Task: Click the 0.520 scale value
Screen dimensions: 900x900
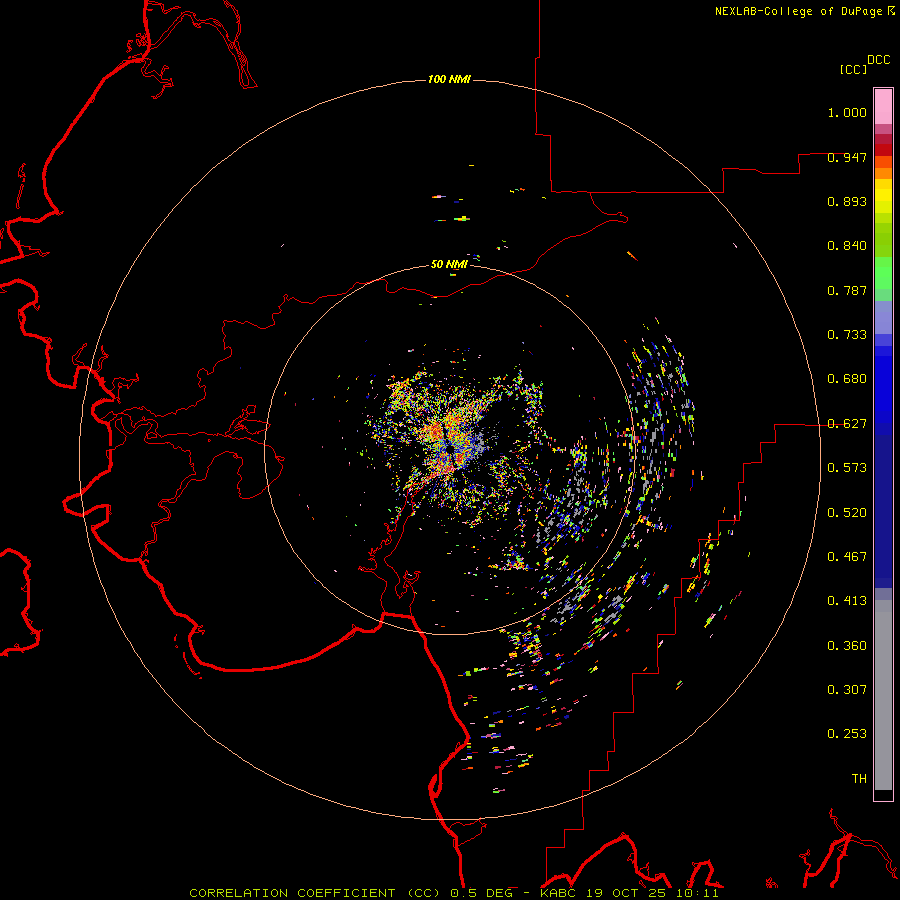Action: click(x=847, y=513)
